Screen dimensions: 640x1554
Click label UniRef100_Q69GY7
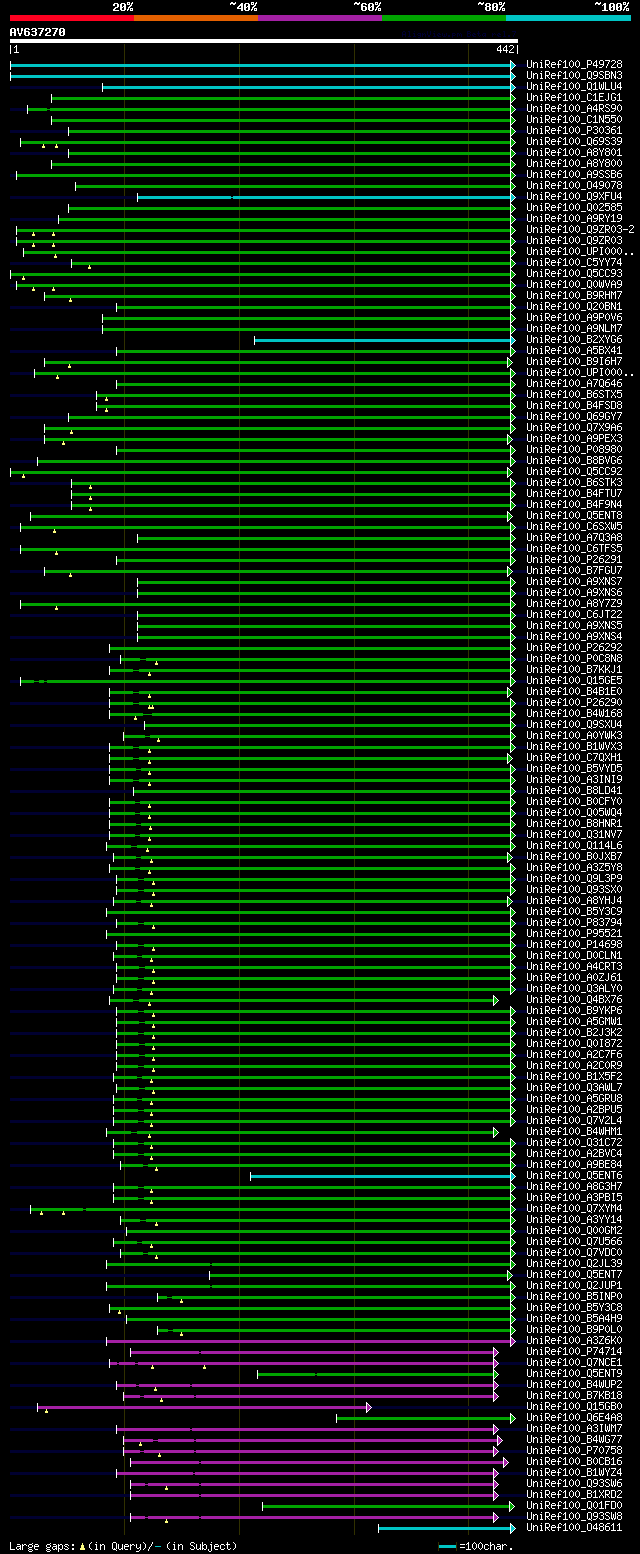point(574,417)
